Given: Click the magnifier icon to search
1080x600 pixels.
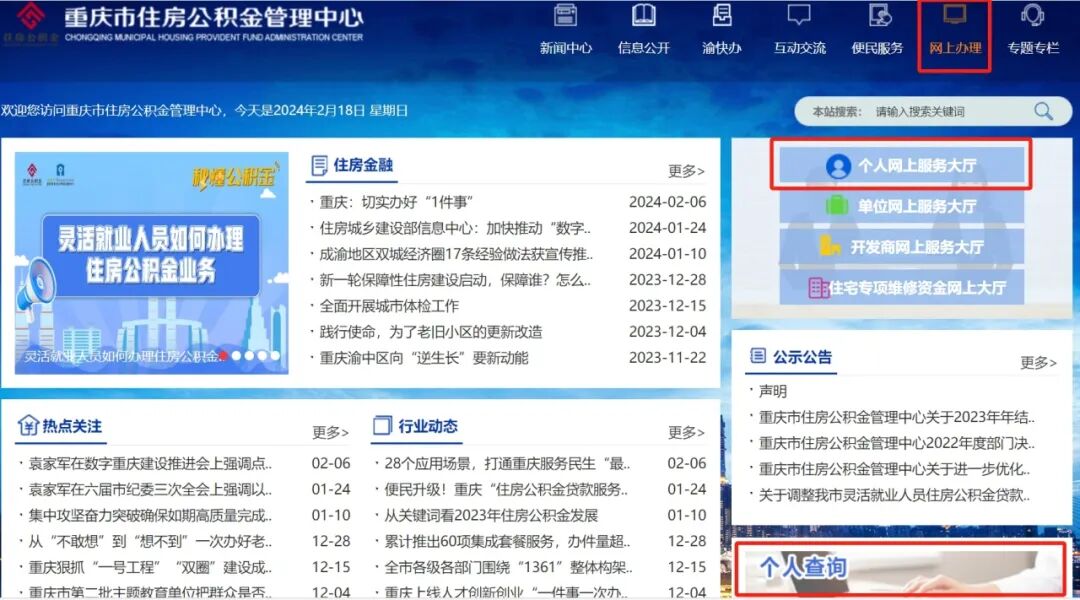Looking at the screenshot, I should coord(1042,111).
